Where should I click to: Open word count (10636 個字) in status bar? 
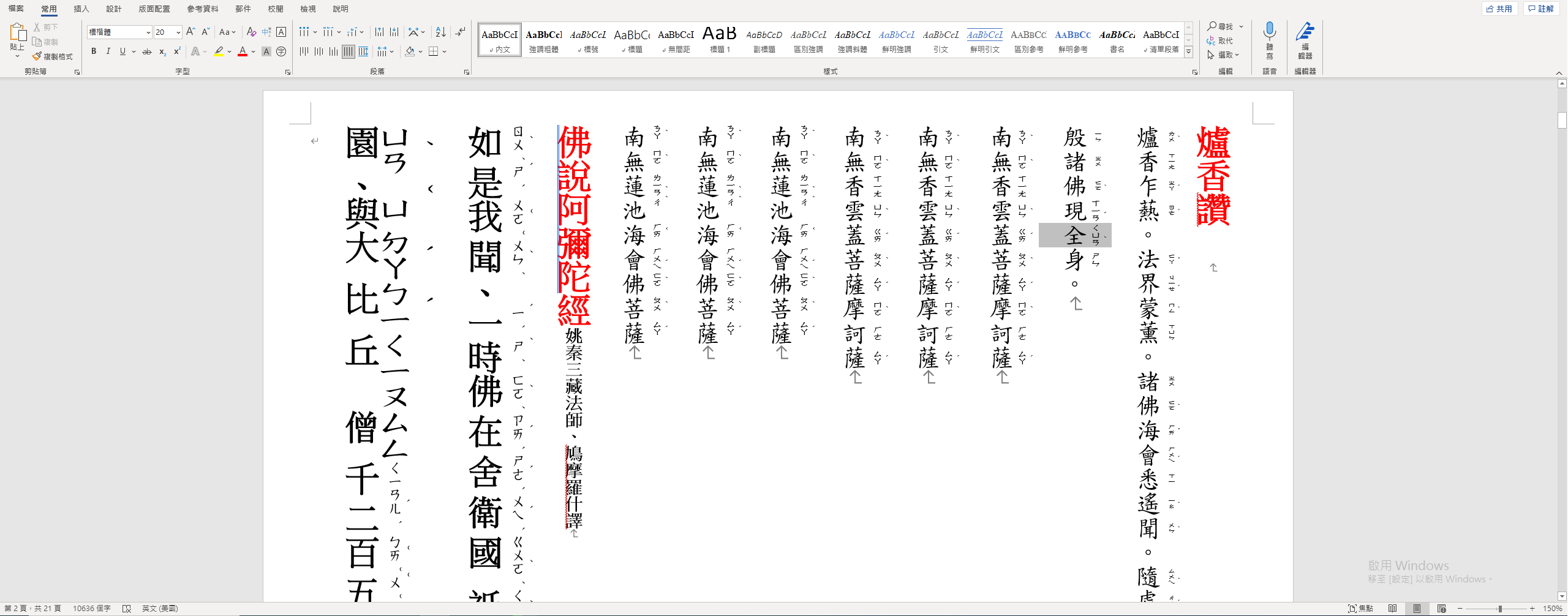coord(92,609)
